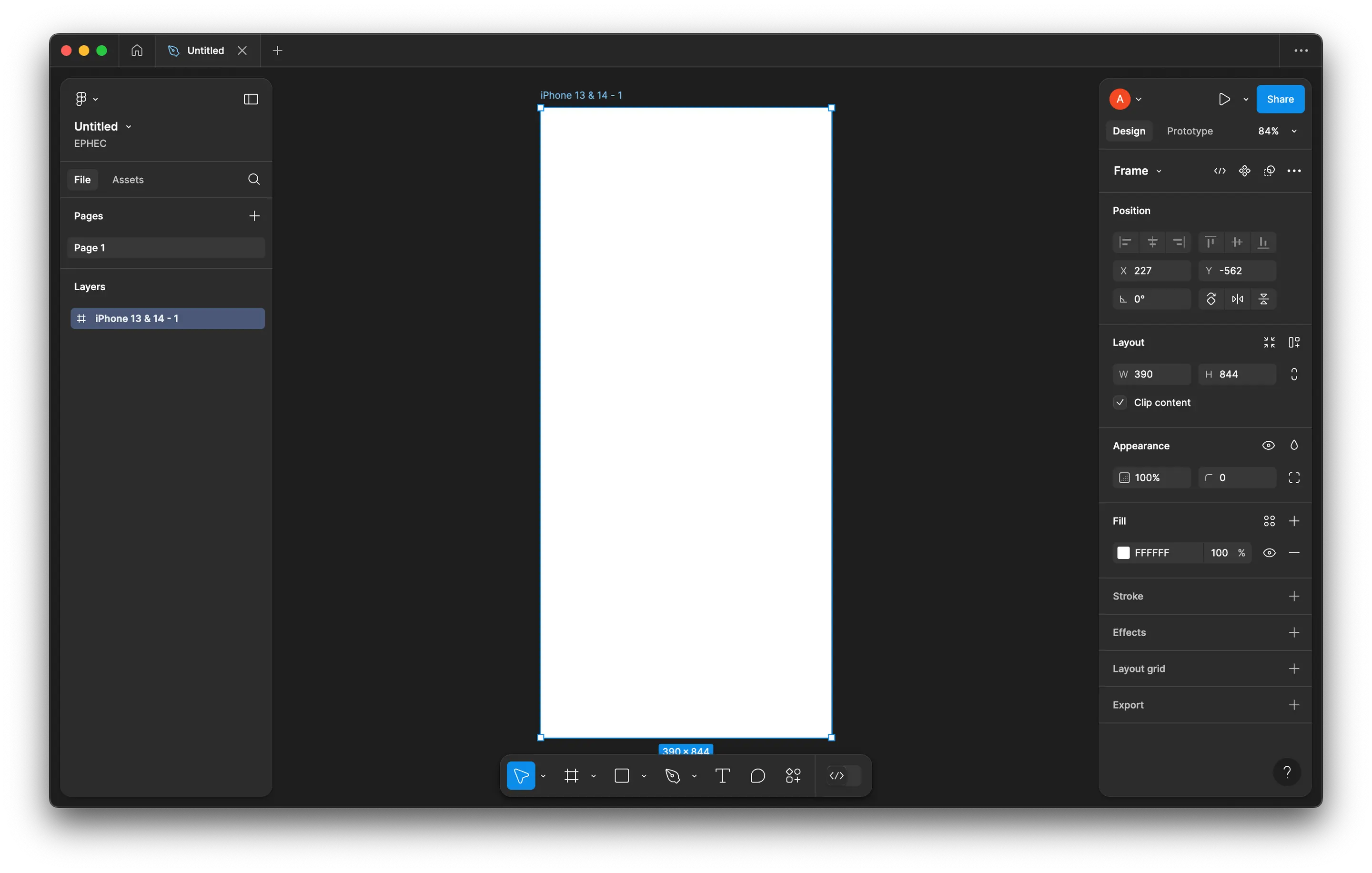The image size is (1372, 873).
Task: Select the Comment tool in toolbar
Action: 757,776
